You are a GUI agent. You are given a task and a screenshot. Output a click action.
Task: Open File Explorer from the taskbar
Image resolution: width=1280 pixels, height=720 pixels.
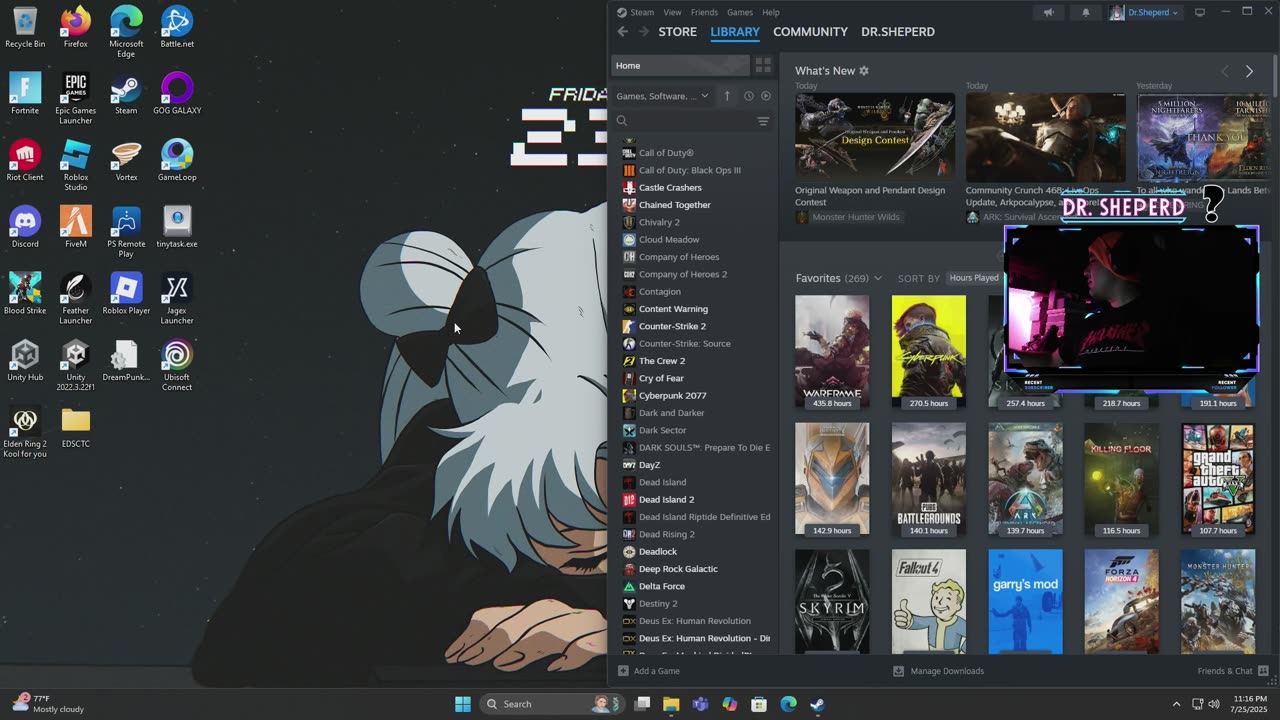[671, 704]
